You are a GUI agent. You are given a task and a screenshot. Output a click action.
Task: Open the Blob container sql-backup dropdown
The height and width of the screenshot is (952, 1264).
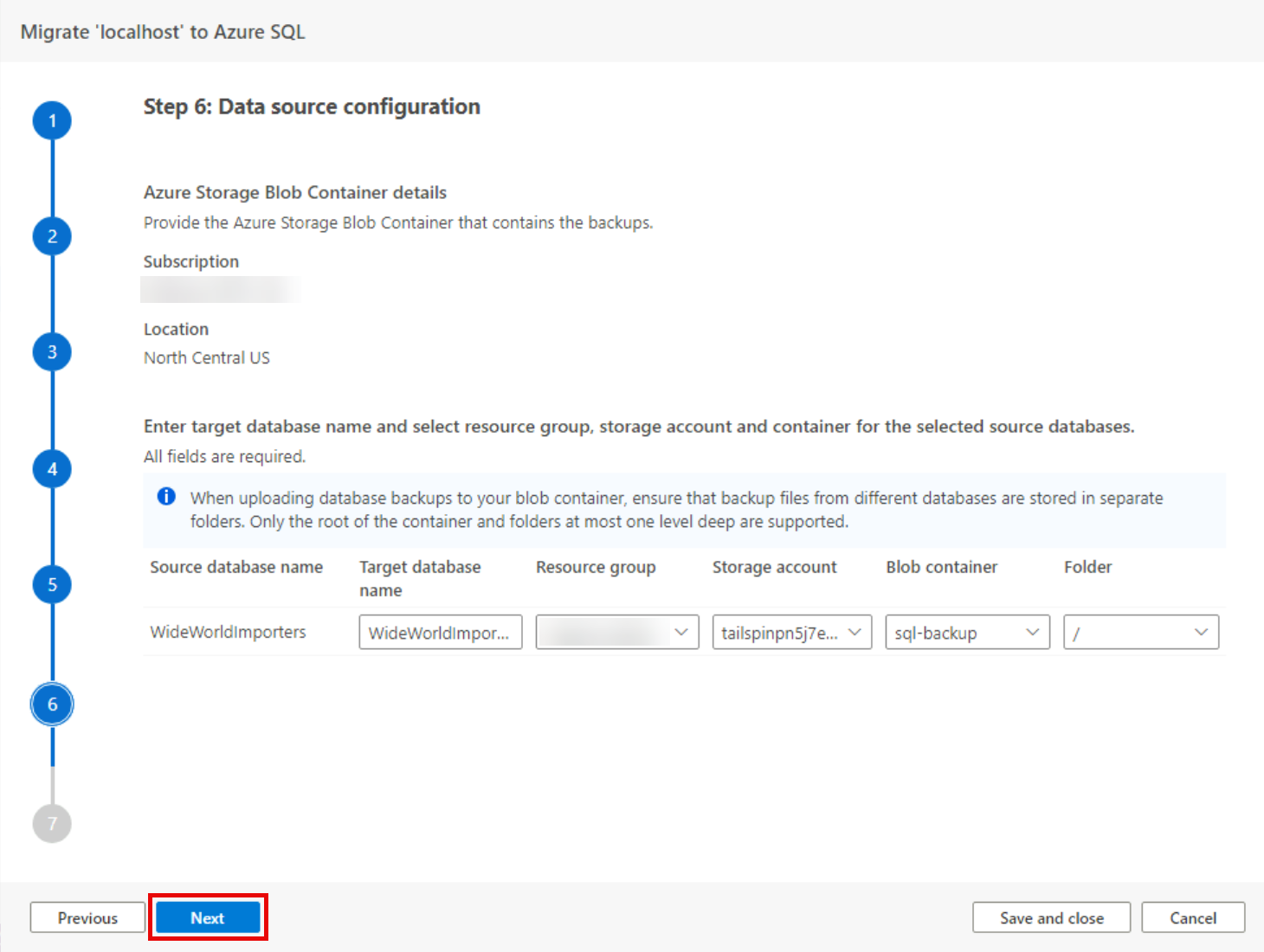pos(967,633)
